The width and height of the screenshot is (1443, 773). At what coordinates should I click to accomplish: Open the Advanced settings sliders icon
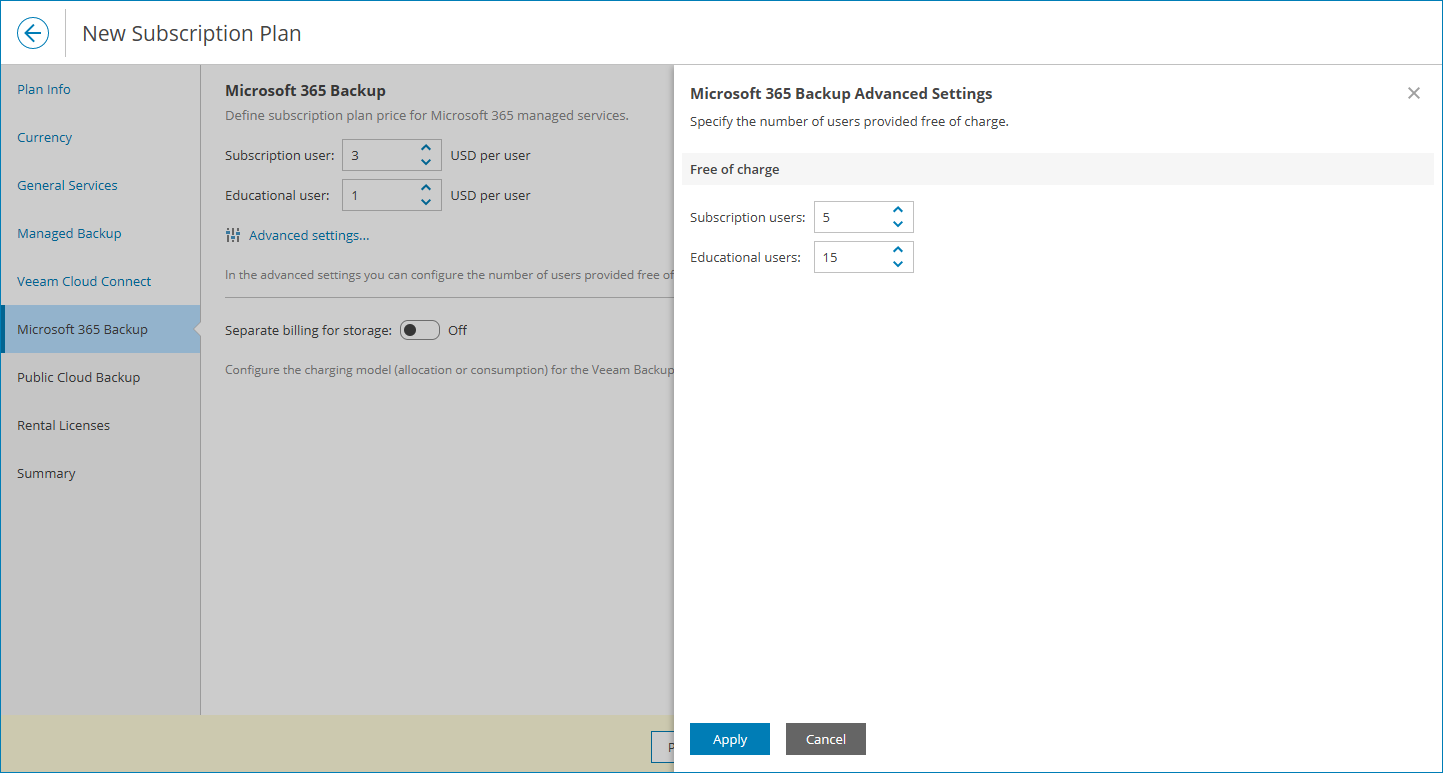click(x=232, y=235)
